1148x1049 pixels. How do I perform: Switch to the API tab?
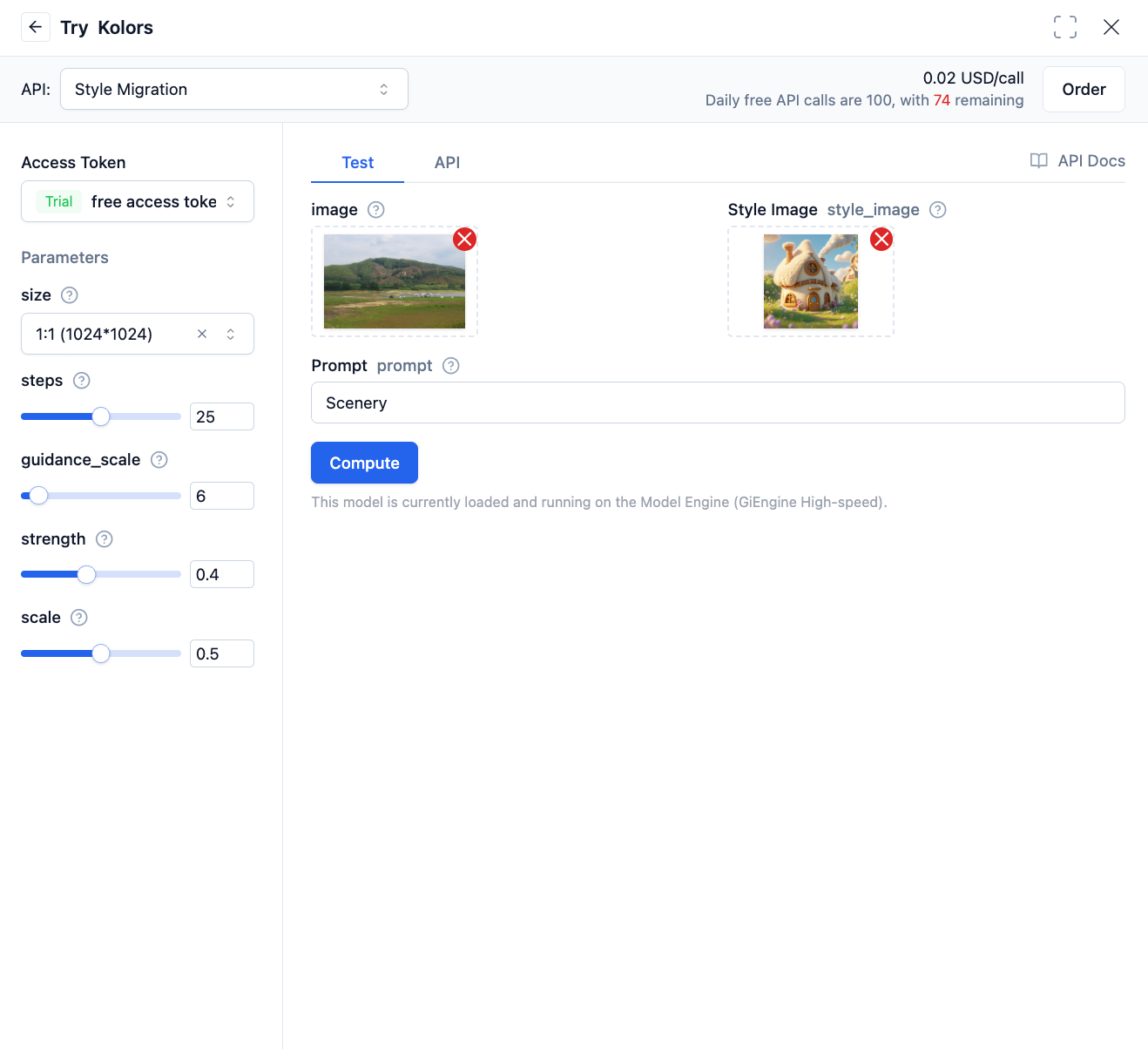click(447, 163)
